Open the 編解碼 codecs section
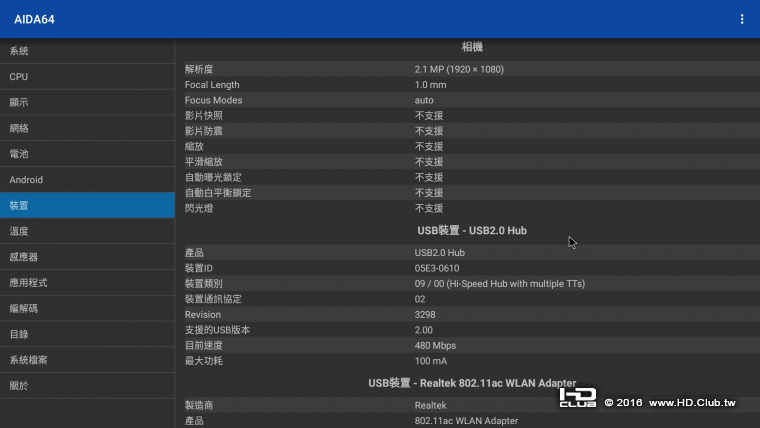This screenshot has height=428, width=760. coord(87,308)
